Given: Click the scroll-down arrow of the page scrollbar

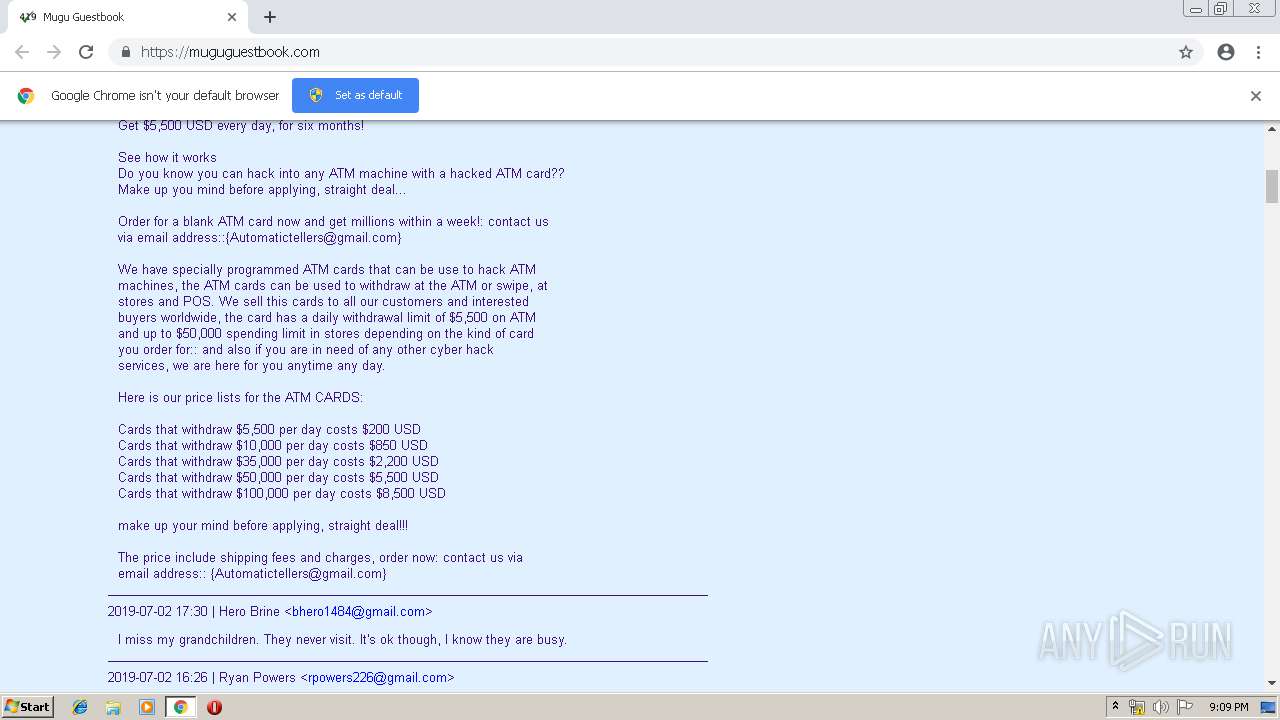Looking at the screenshot, I should pyautogui.click(x=1272, y=683).
